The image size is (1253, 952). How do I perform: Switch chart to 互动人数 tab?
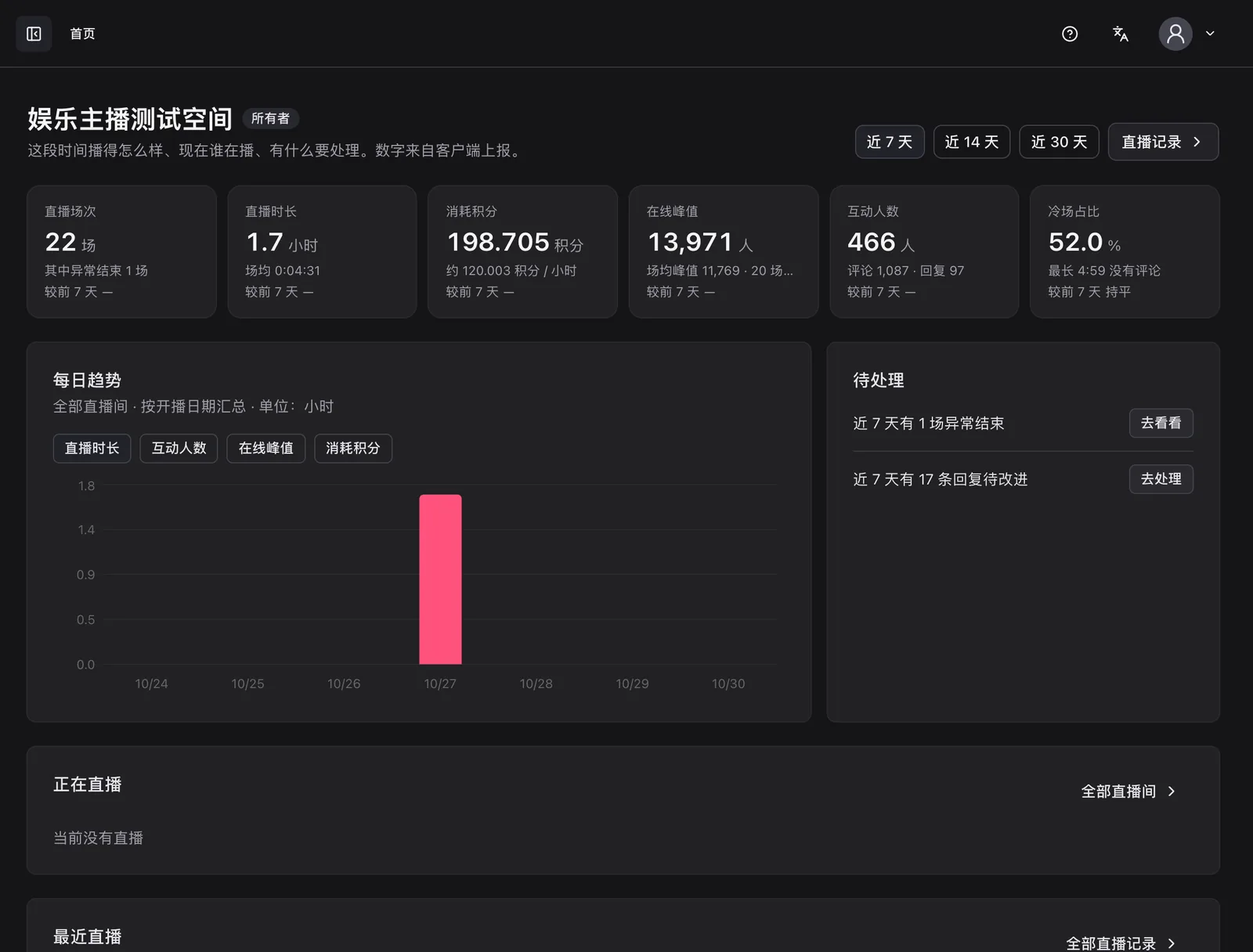coord(179,448)
